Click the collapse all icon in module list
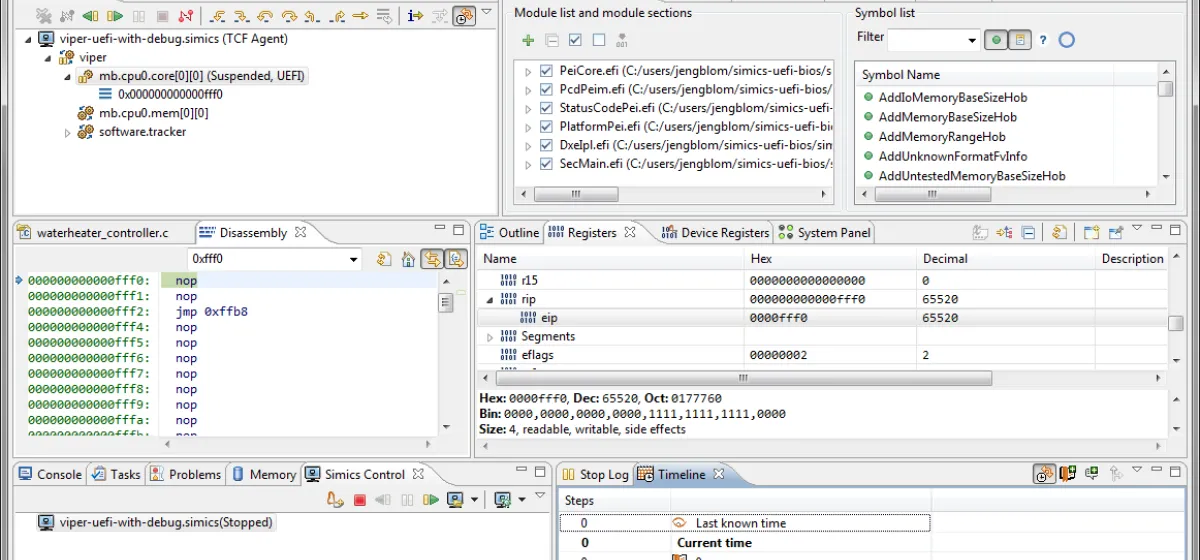The height and width of the screenshot is (560, 1200). (552, 40)
